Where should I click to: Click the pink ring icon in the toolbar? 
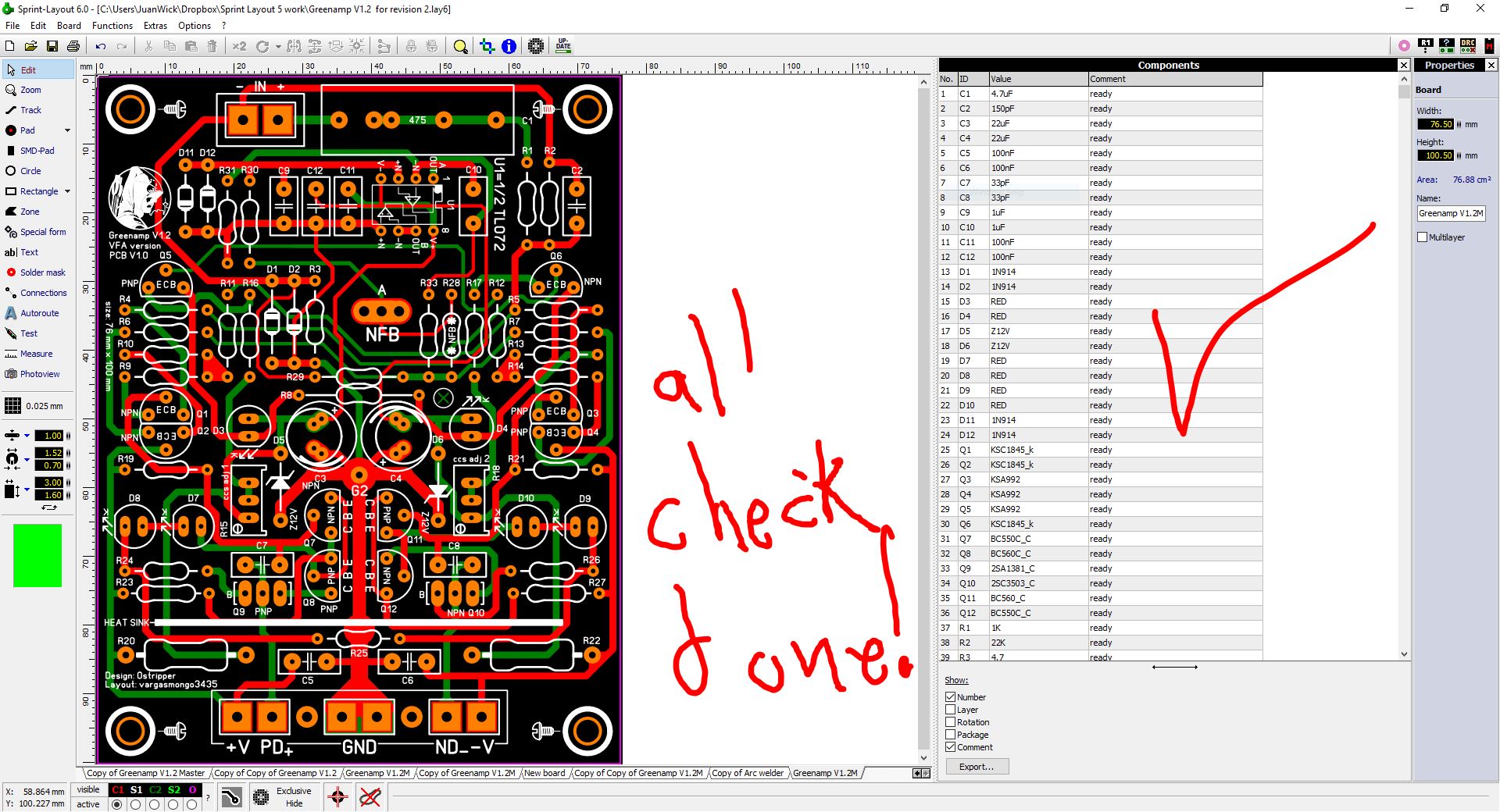click(x=1404, y=46)
